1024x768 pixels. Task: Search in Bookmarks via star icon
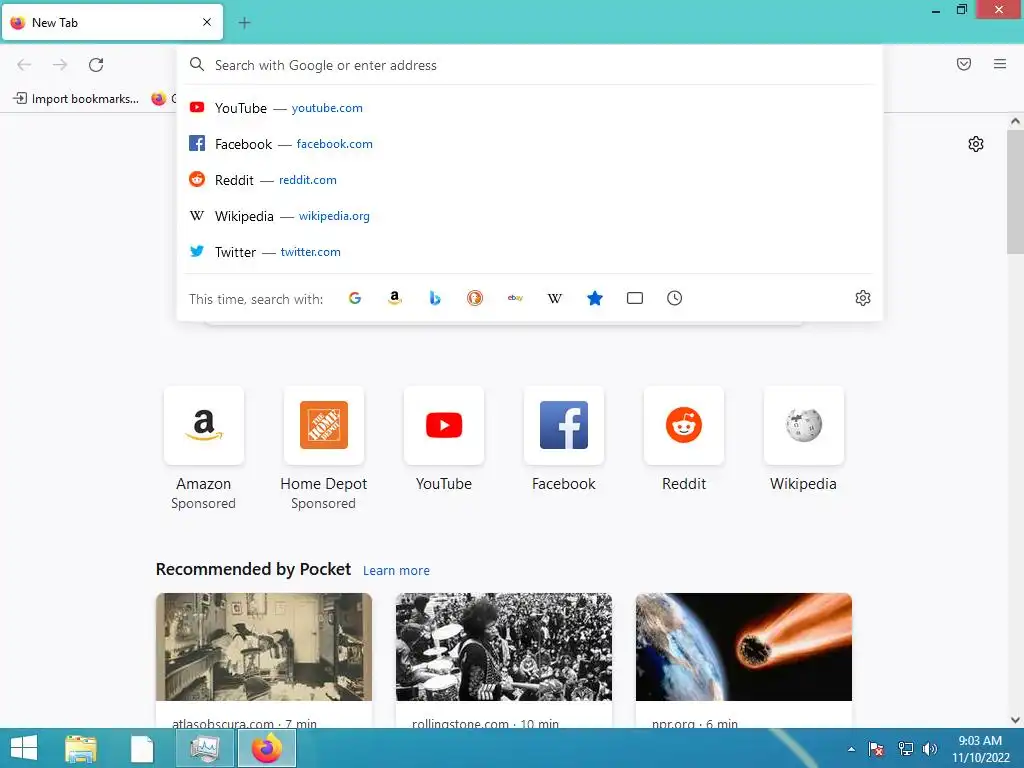coord(595,298)
